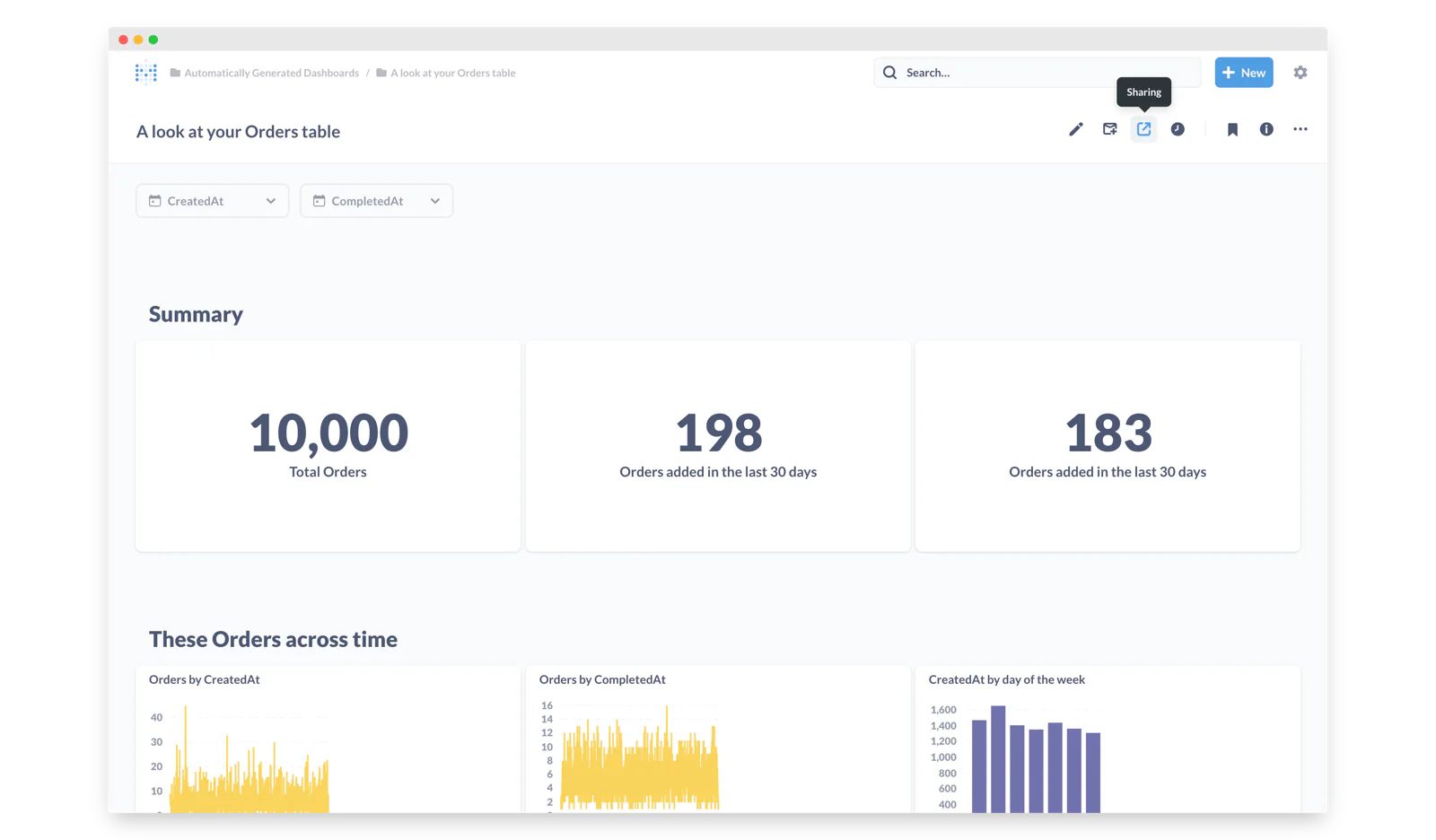Bookmark this dashboard
Image resolution: width=1436 pixels, height=840 pixels.
(1232, 129)
